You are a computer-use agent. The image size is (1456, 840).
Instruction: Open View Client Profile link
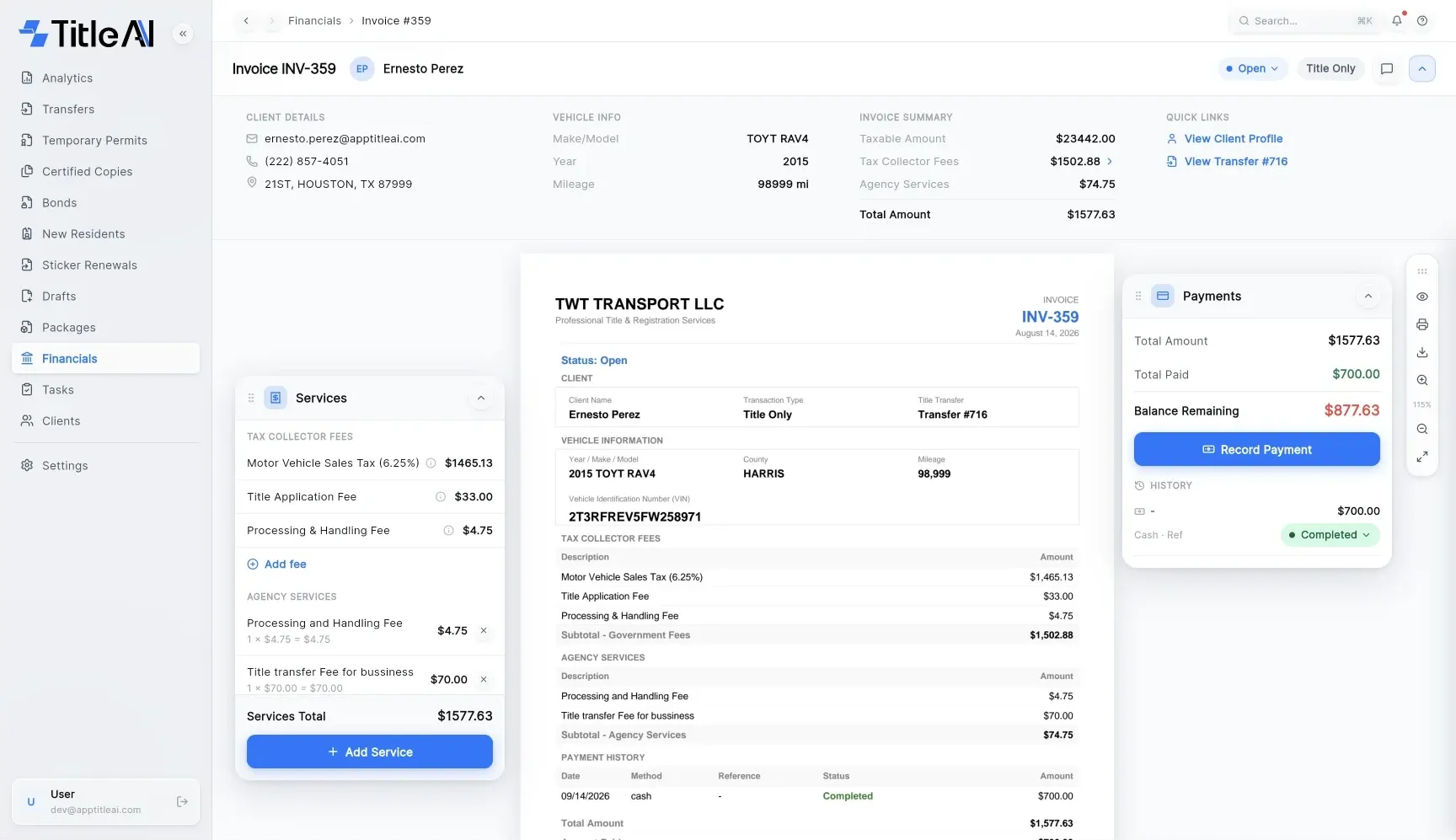(x=1224, y=138)
